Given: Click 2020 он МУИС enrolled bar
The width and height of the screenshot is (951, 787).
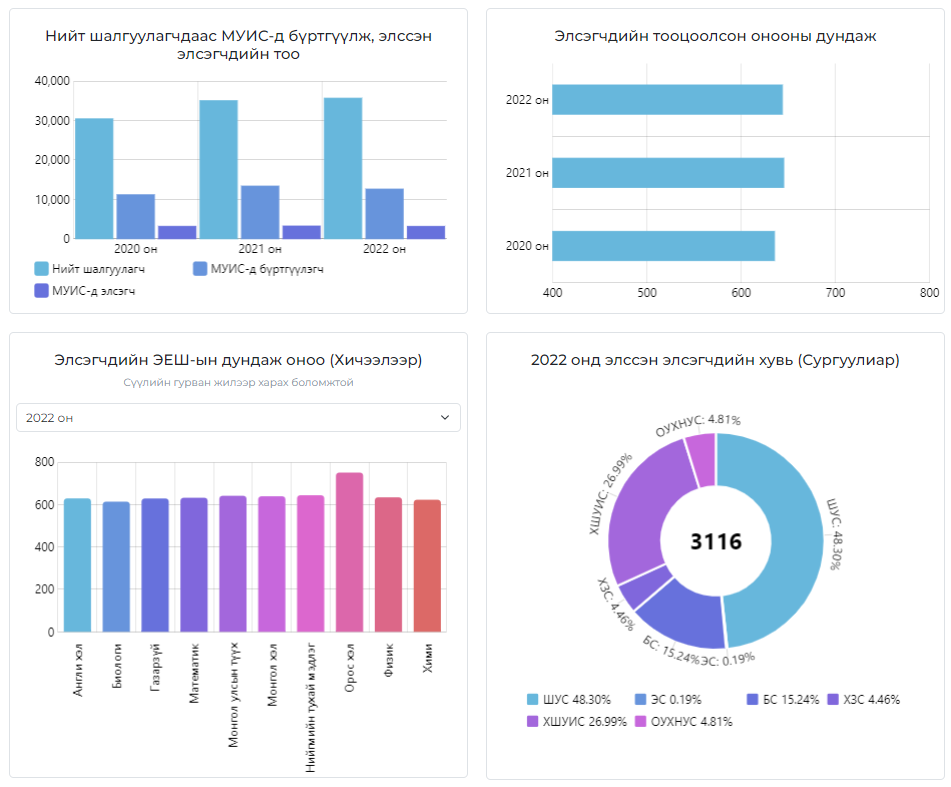Looking at the screenshot, I should [x=177, y=232].
